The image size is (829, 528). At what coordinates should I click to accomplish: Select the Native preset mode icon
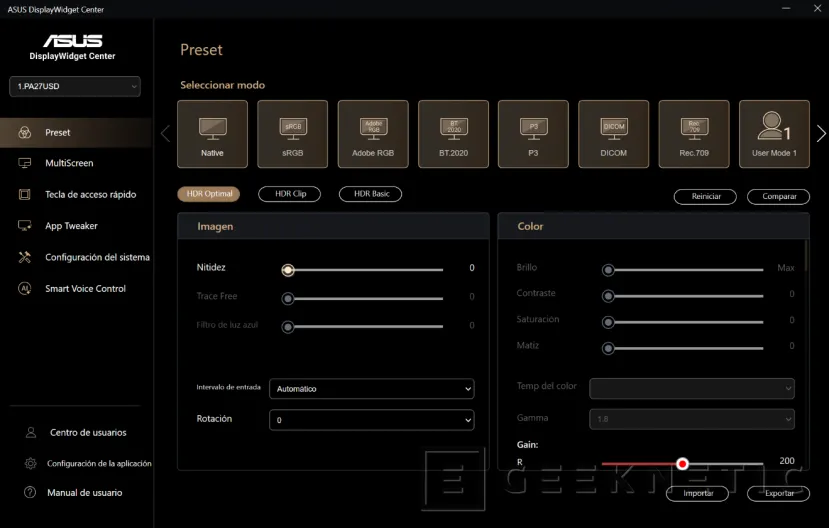tap(212, 134)
